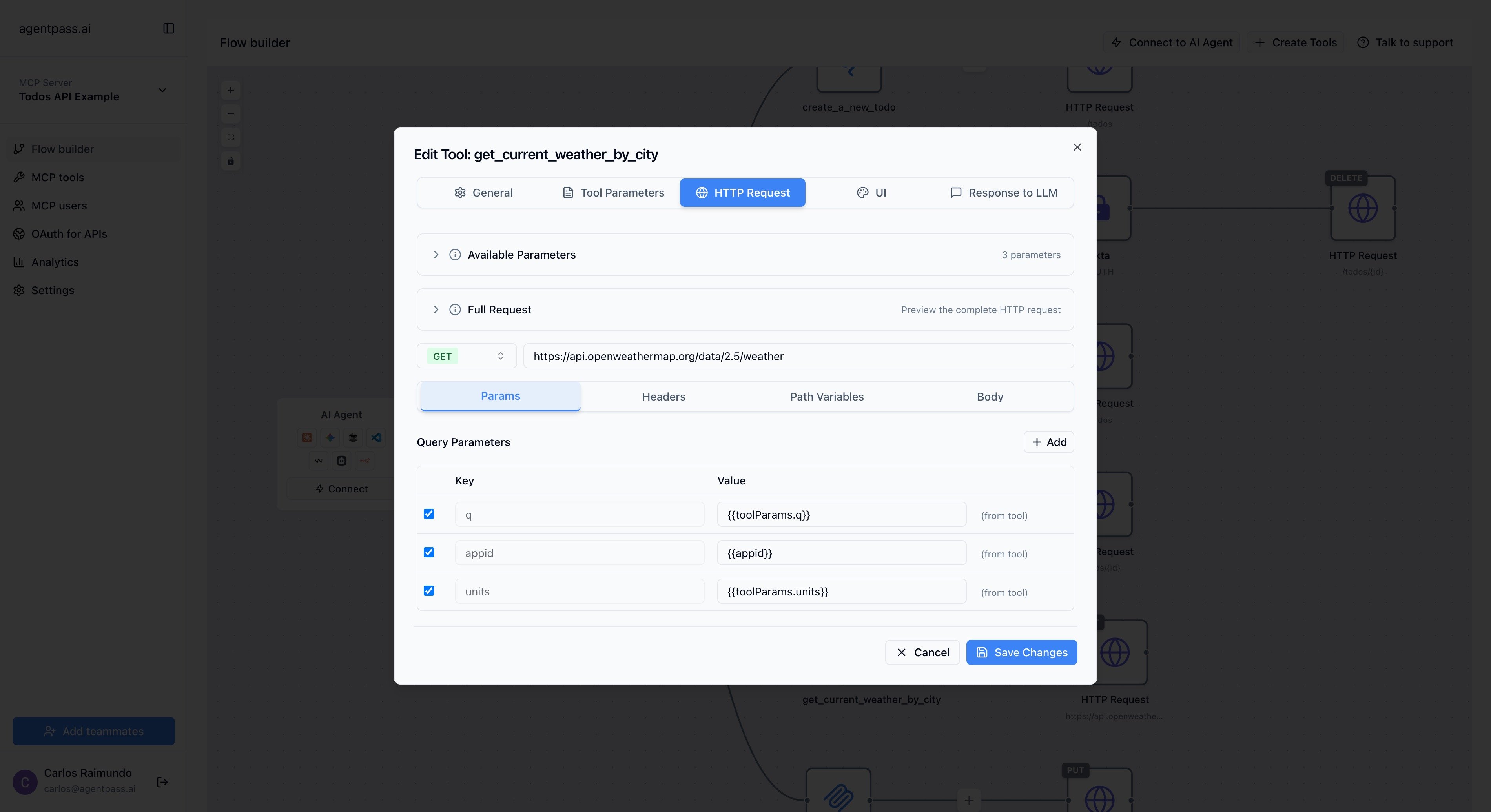Viewport: 1491px width, 812px height.
Task: Expand the Available Parameters section
Action: (x=745, y=255)
